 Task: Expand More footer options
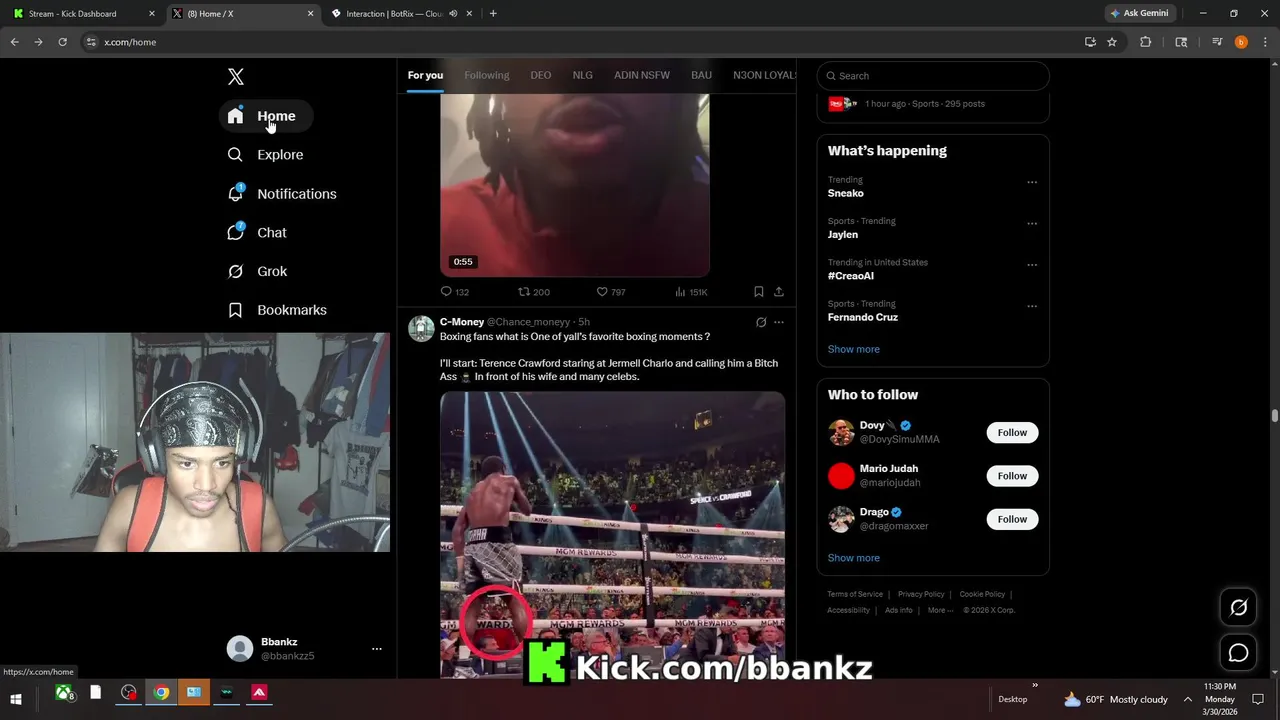[940, 610]
